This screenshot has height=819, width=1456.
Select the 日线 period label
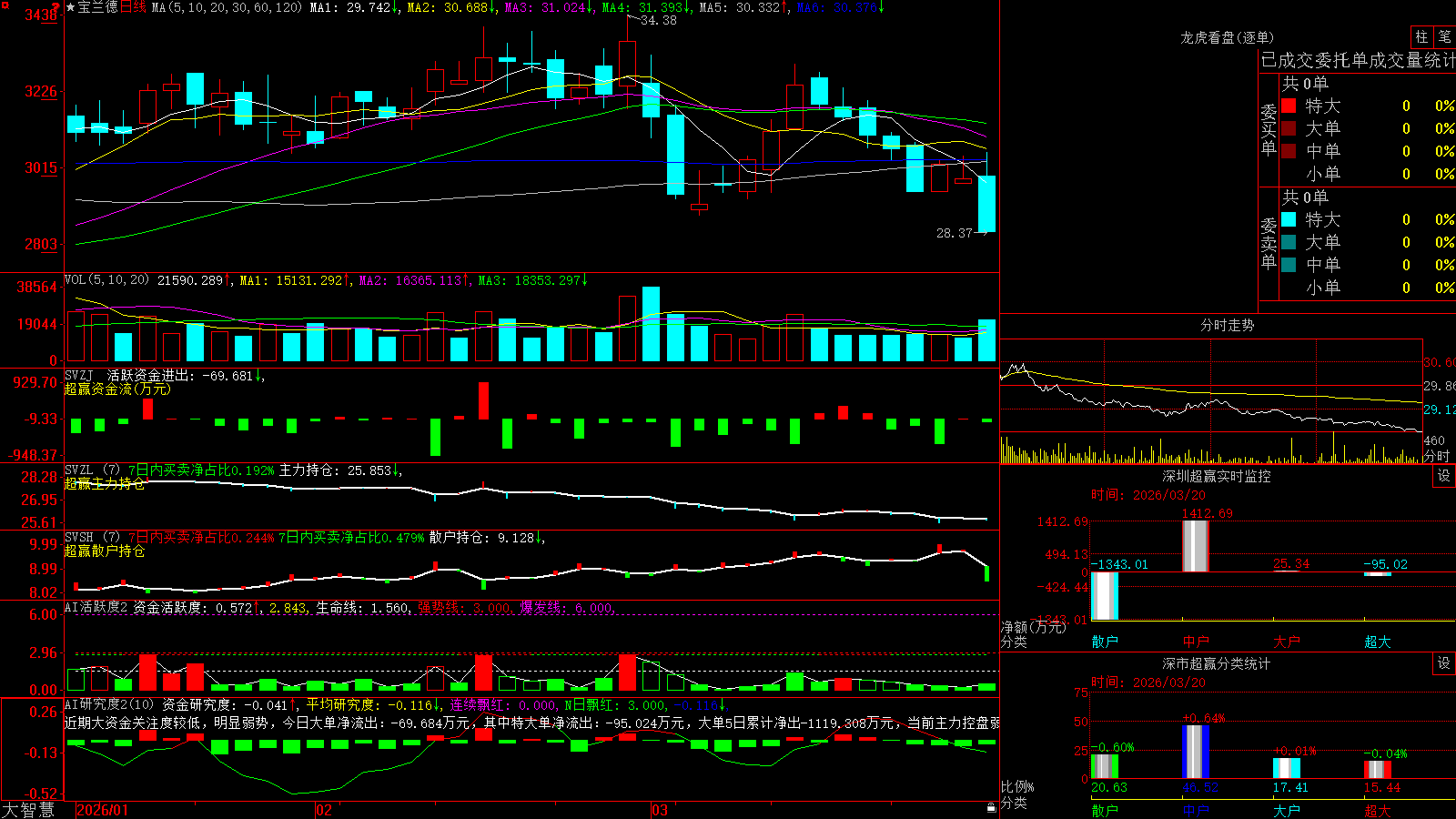click(133, 7)
